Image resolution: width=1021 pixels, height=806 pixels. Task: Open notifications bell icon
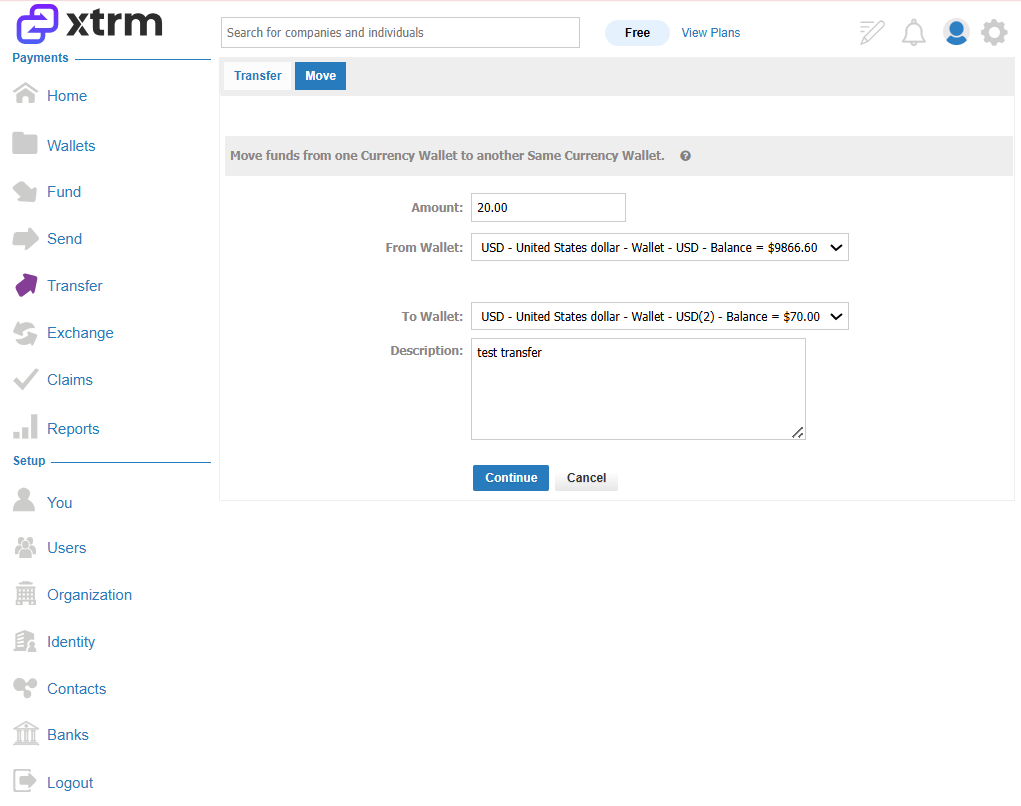(x=914, y=32)
